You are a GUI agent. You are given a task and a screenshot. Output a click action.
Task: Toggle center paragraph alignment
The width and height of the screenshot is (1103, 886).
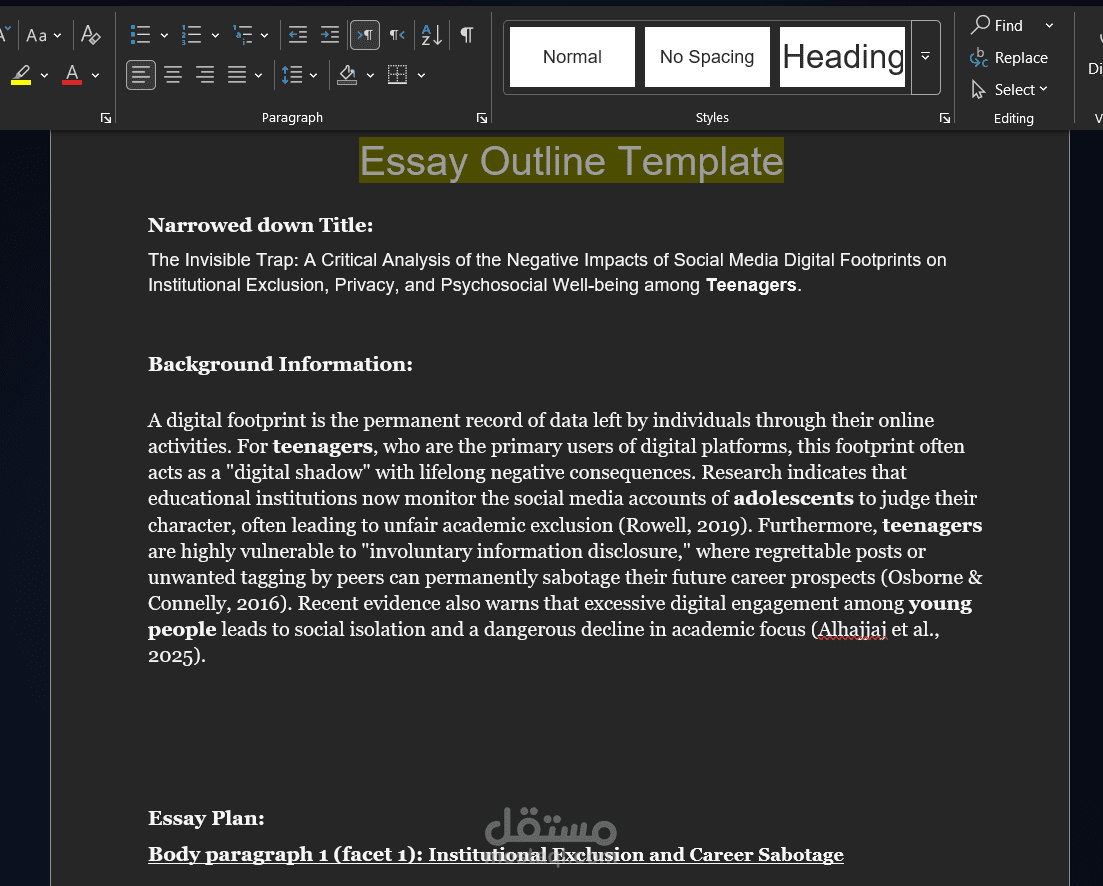coord(173,74)
